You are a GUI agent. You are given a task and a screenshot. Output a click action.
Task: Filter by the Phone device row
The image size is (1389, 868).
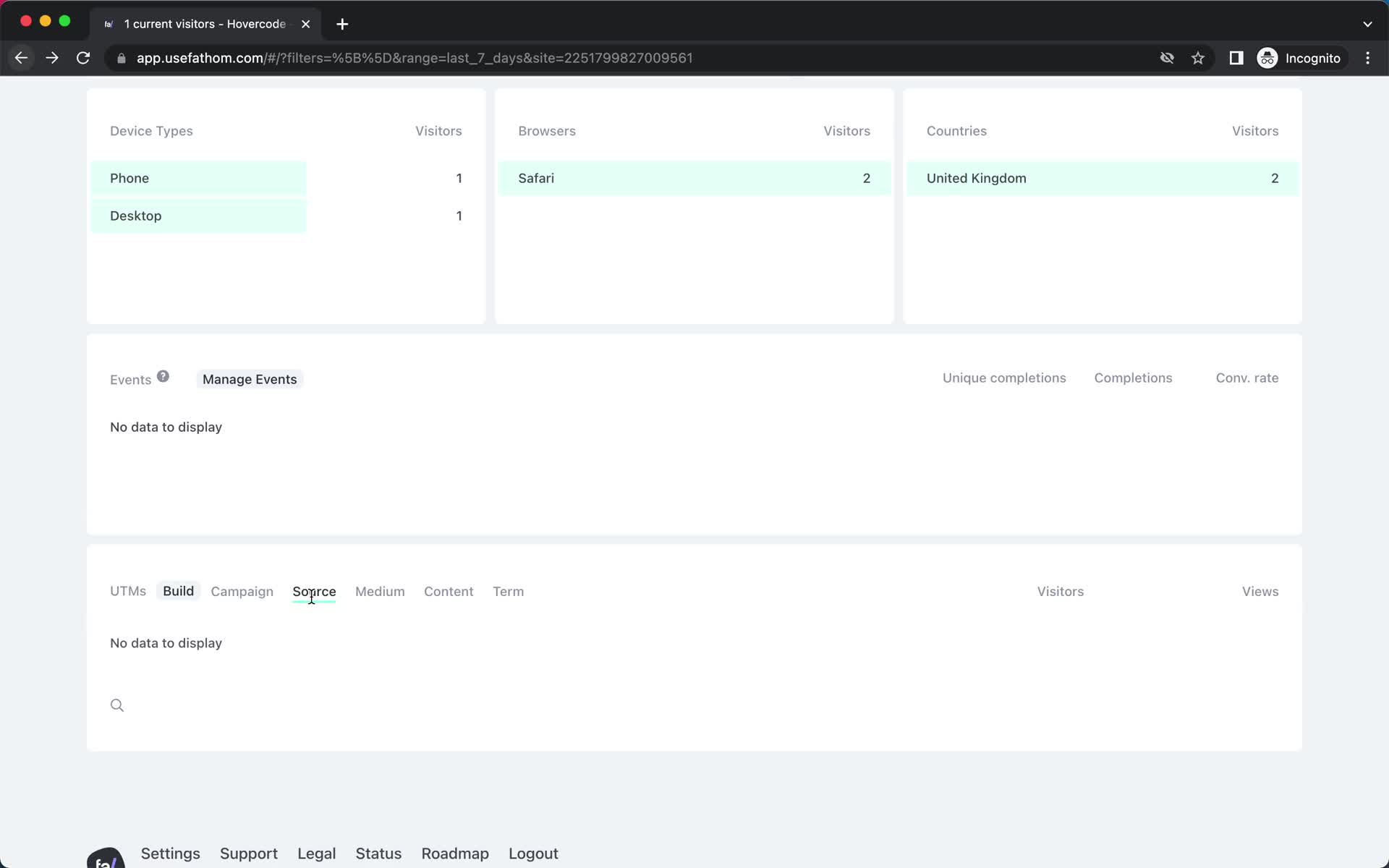[286, 178]
